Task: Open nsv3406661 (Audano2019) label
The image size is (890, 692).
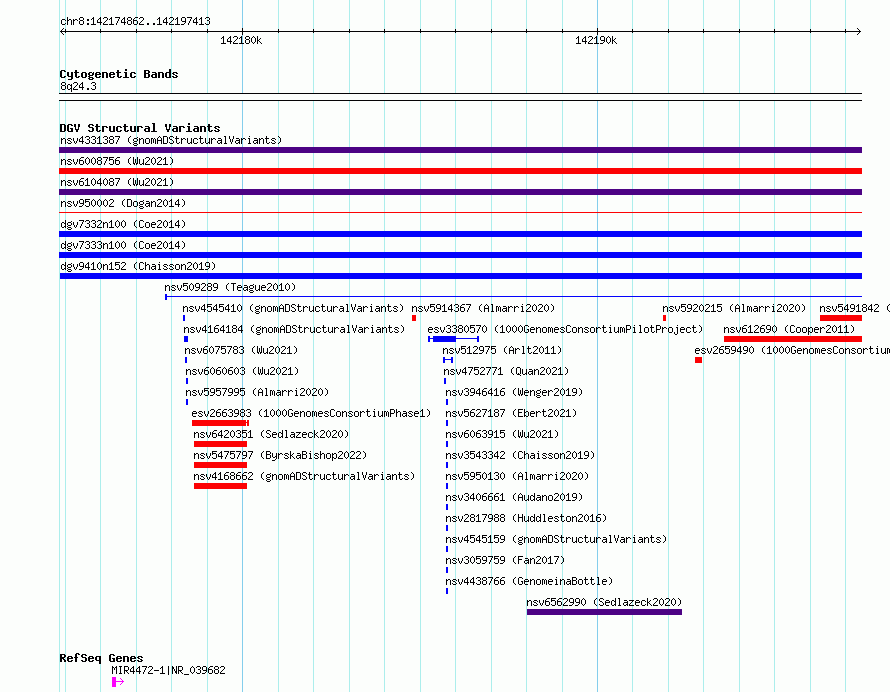Action: [x=514, y=497]
